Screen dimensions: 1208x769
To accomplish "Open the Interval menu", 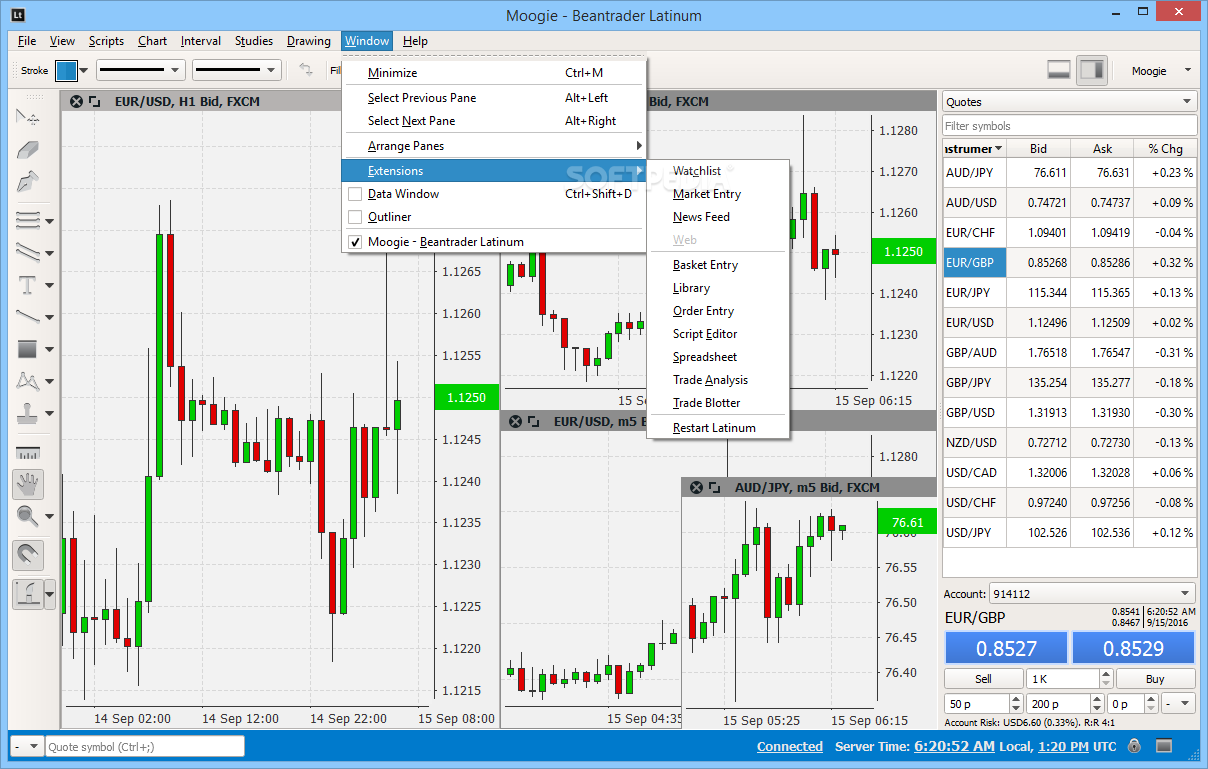I will coord(201,41).
